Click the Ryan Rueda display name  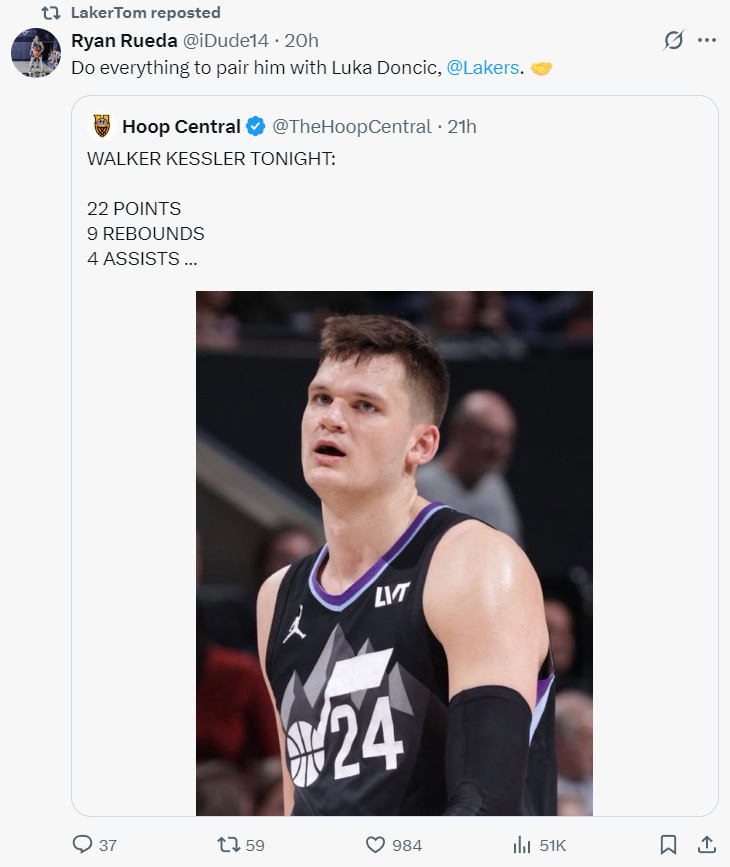(x=124, y=40)
